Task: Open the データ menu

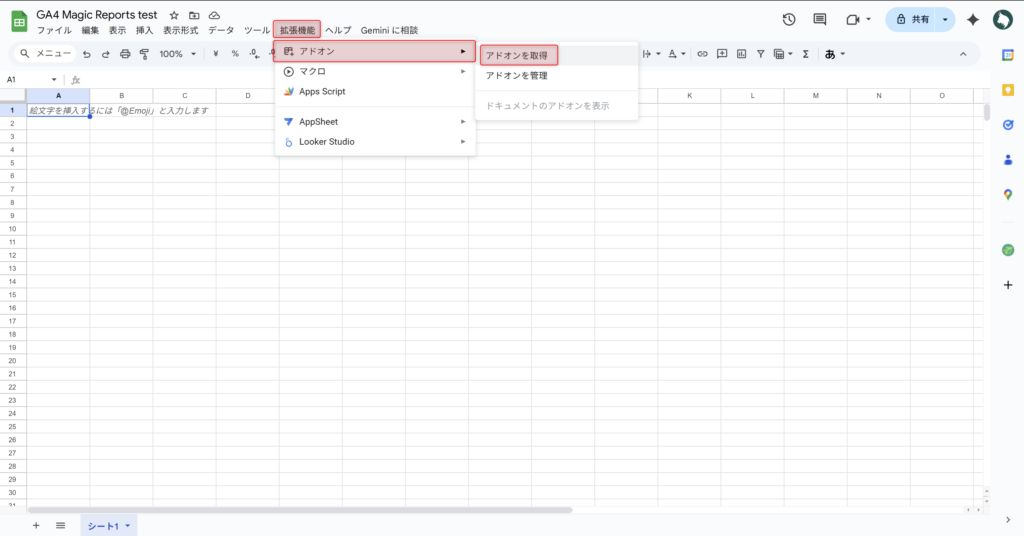Action: 221,30
